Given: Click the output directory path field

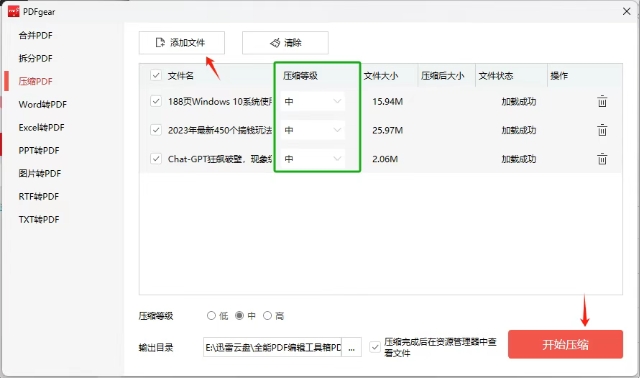Looking at the screenshot, I should (x=272, y=347).
